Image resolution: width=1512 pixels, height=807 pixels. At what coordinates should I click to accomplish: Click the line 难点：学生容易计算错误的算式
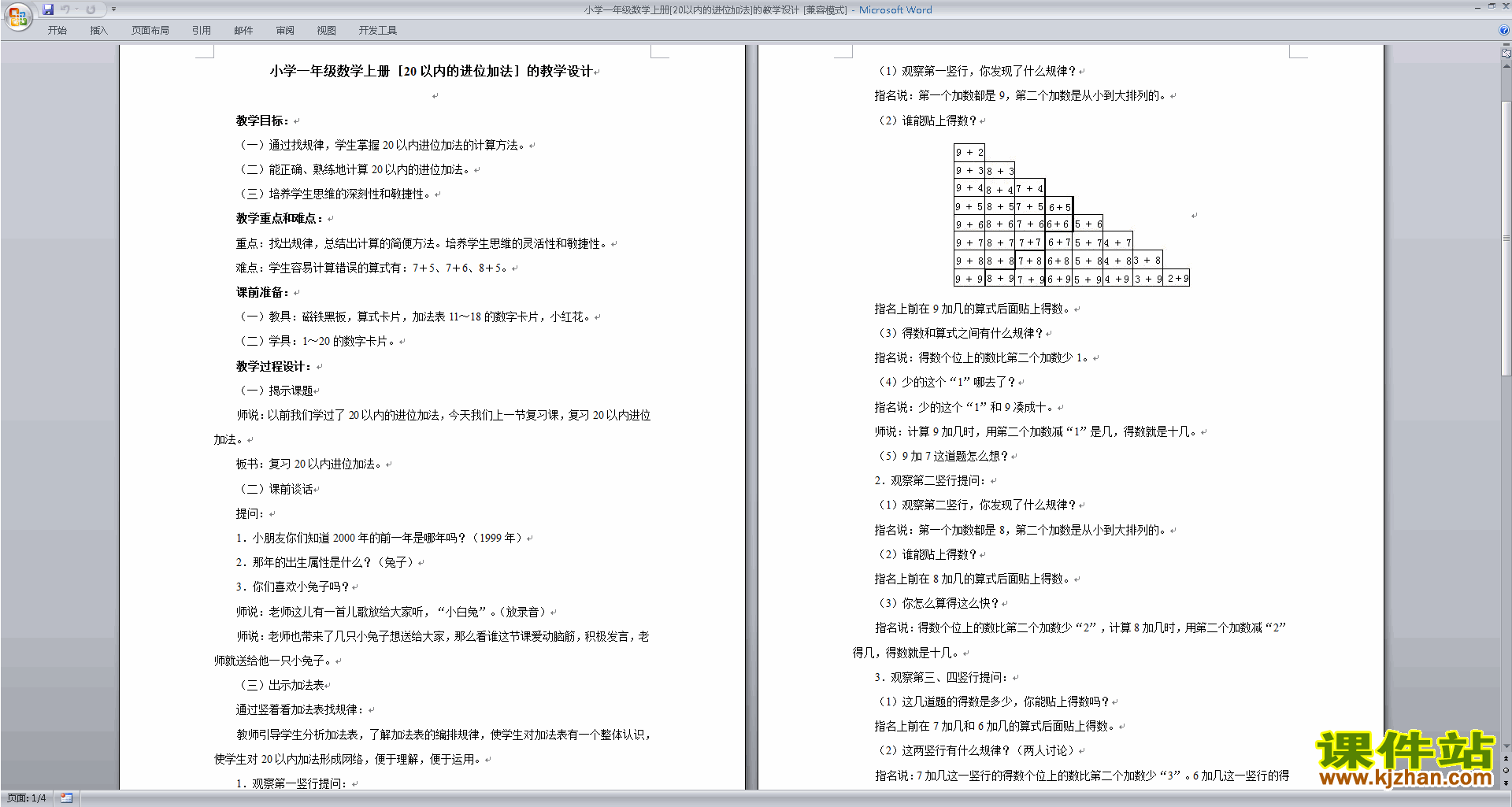(x=372, y=268)
